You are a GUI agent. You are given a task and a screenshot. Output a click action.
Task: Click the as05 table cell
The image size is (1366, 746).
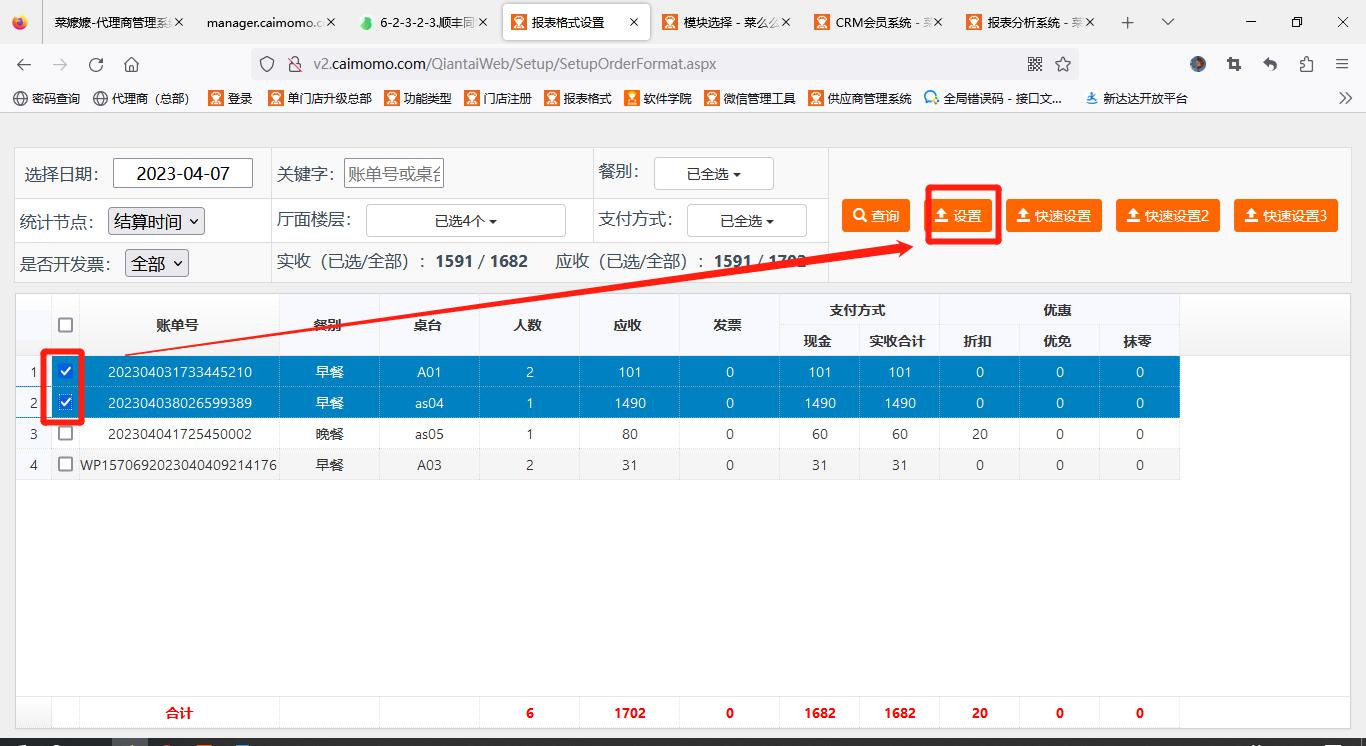(x=429, y=434)
